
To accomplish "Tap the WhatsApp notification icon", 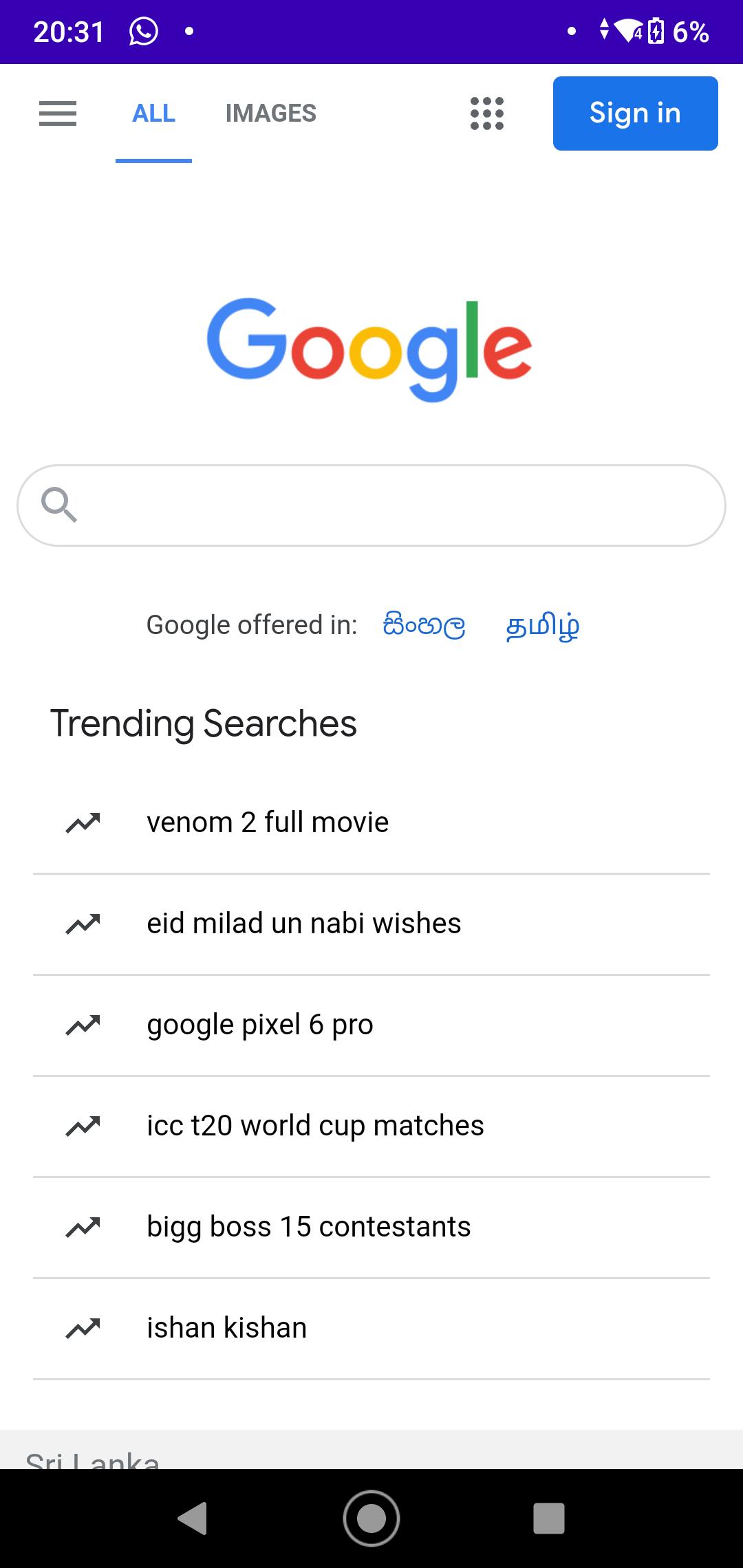I will pyautogui.click(x=144, y=32).
